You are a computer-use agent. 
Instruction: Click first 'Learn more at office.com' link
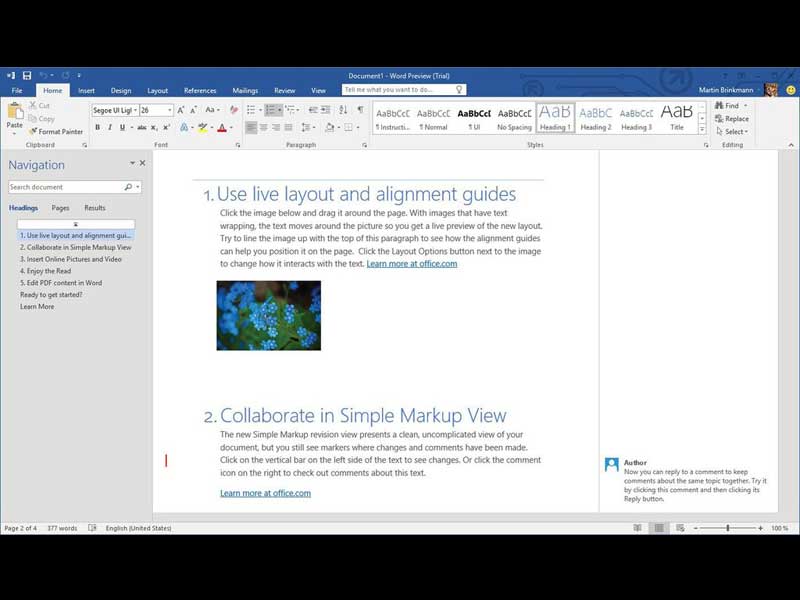click(411, 264)
